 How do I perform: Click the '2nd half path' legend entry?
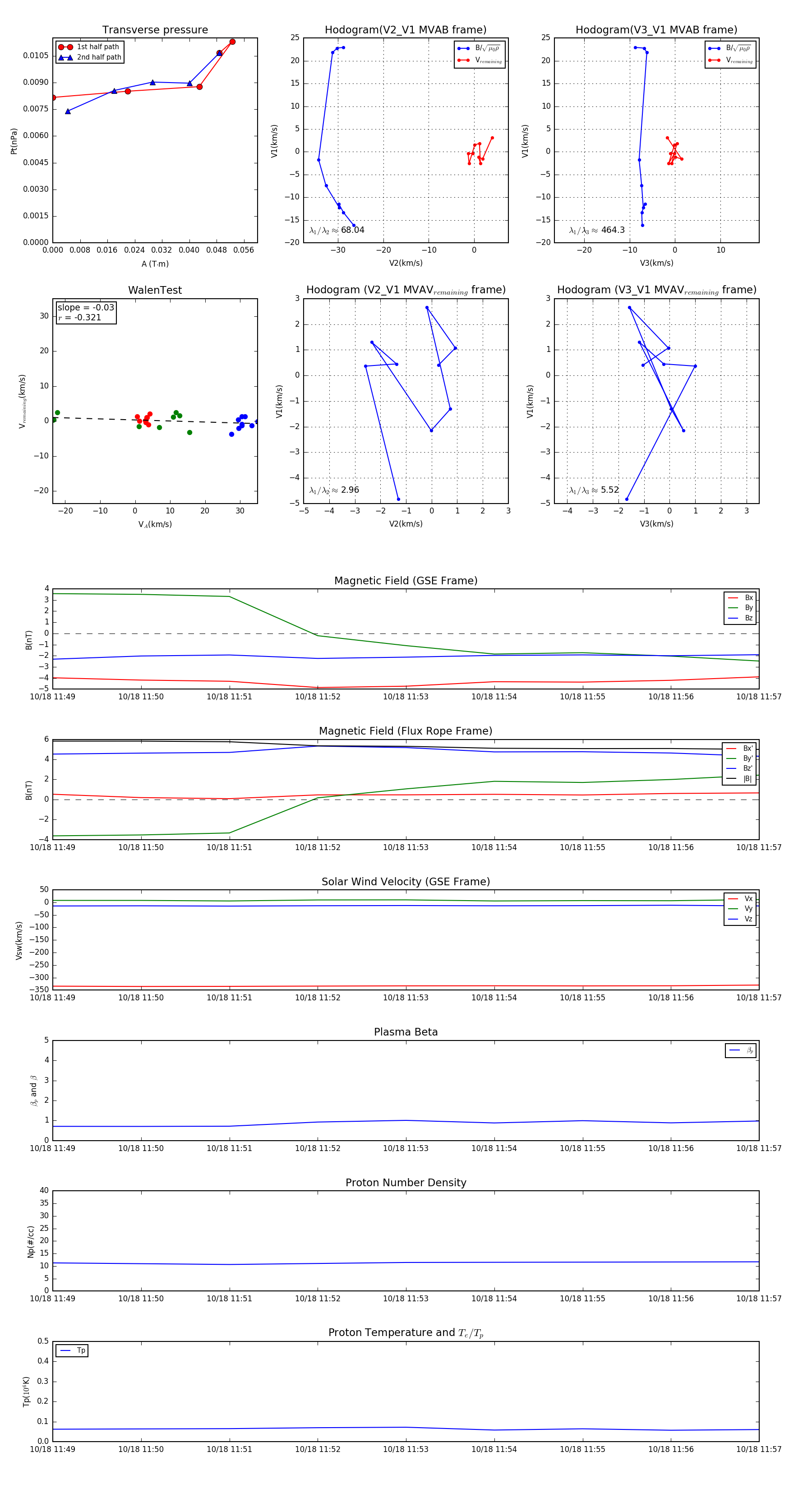click(90, 57)
